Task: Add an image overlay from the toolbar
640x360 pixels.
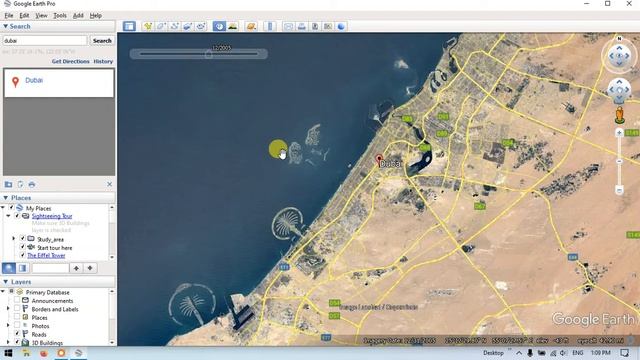Action: pos(187,27)
